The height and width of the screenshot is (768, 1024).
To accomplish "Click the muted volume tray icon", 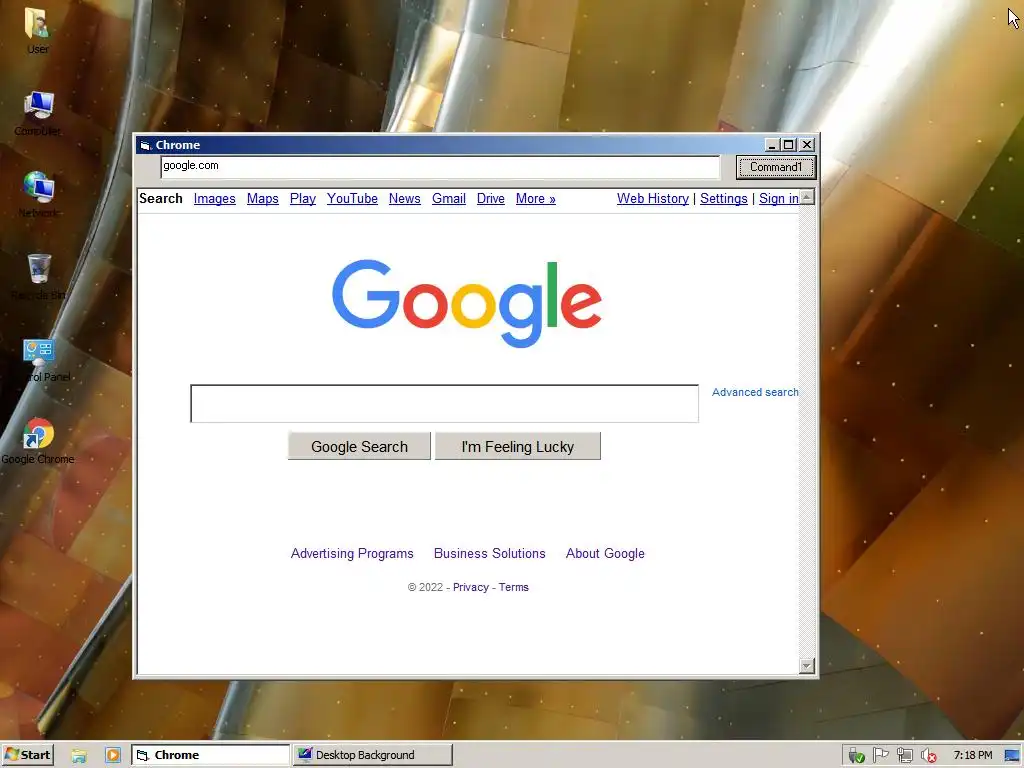I will click(929, 756).
